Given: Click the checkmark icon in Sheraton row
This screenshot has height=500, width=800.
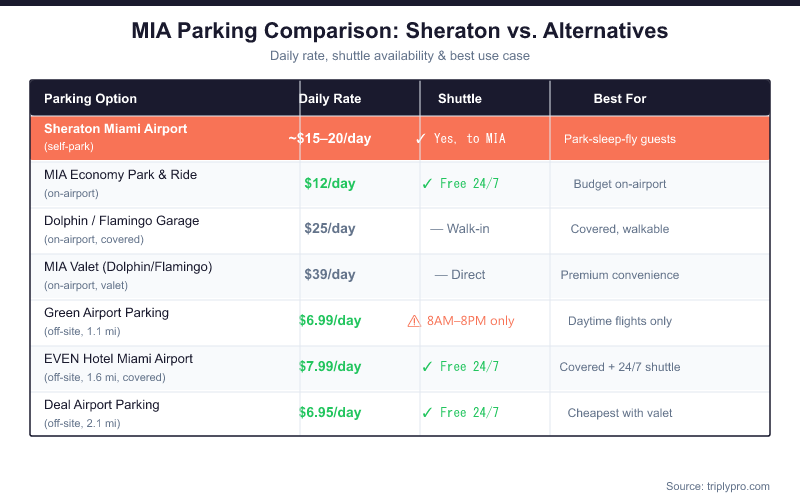Looking at the screenshot, I should coord(421,138).
